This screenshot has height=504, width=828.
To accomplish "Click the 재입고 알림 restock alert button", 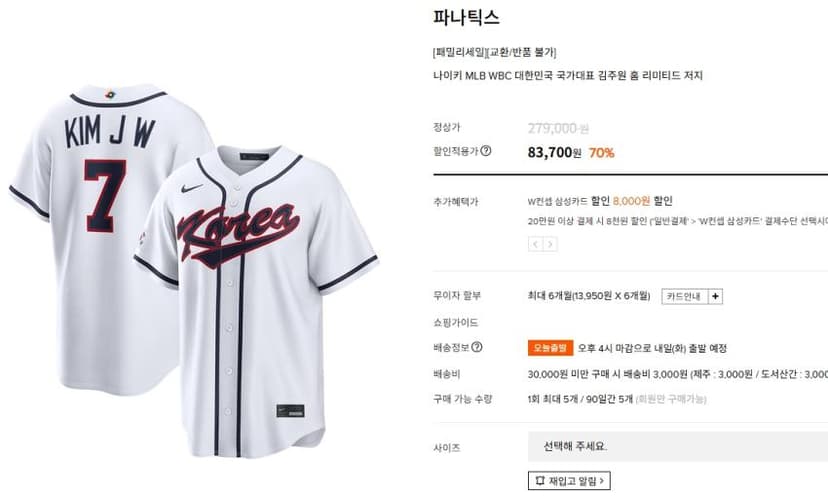I will pyautogui.click(x=569, y=481).
